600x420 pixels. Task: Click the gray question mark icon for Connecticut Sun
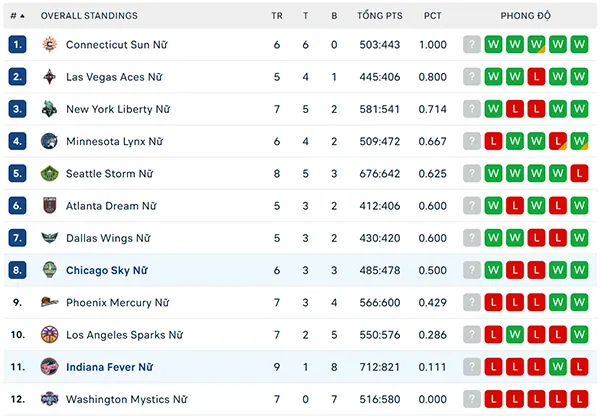point(471,44)
